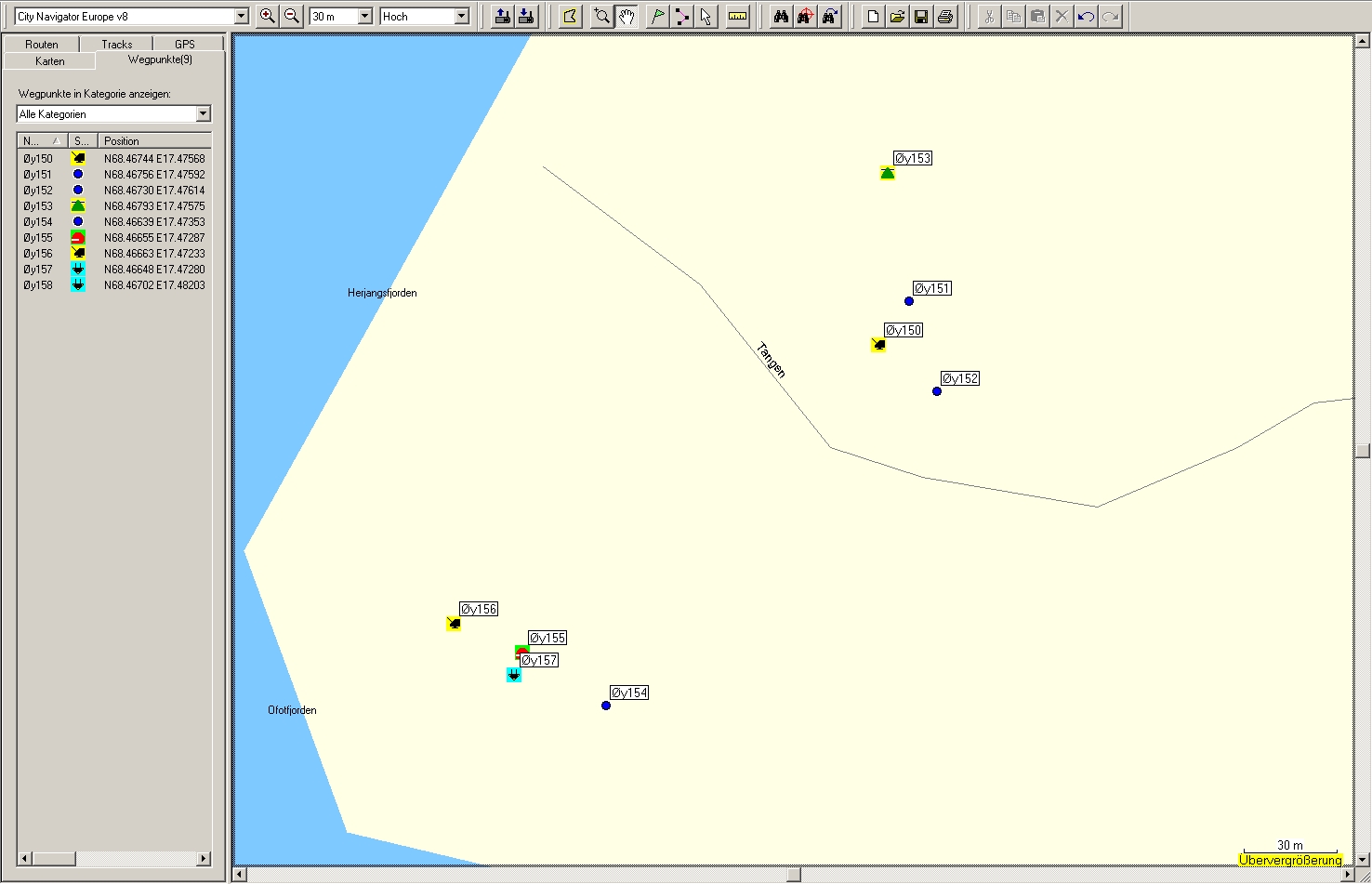Viewport: 1372px width, 884px height.
Task: Activate the hand pan tool
Action: 627,16
